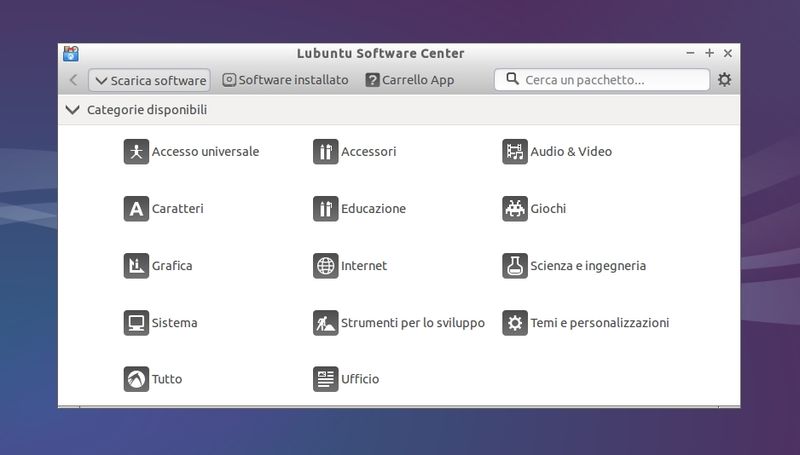The height and width of the screenshot is (455, 800).
Task: Go back with the left arrow
Action: 74,80
